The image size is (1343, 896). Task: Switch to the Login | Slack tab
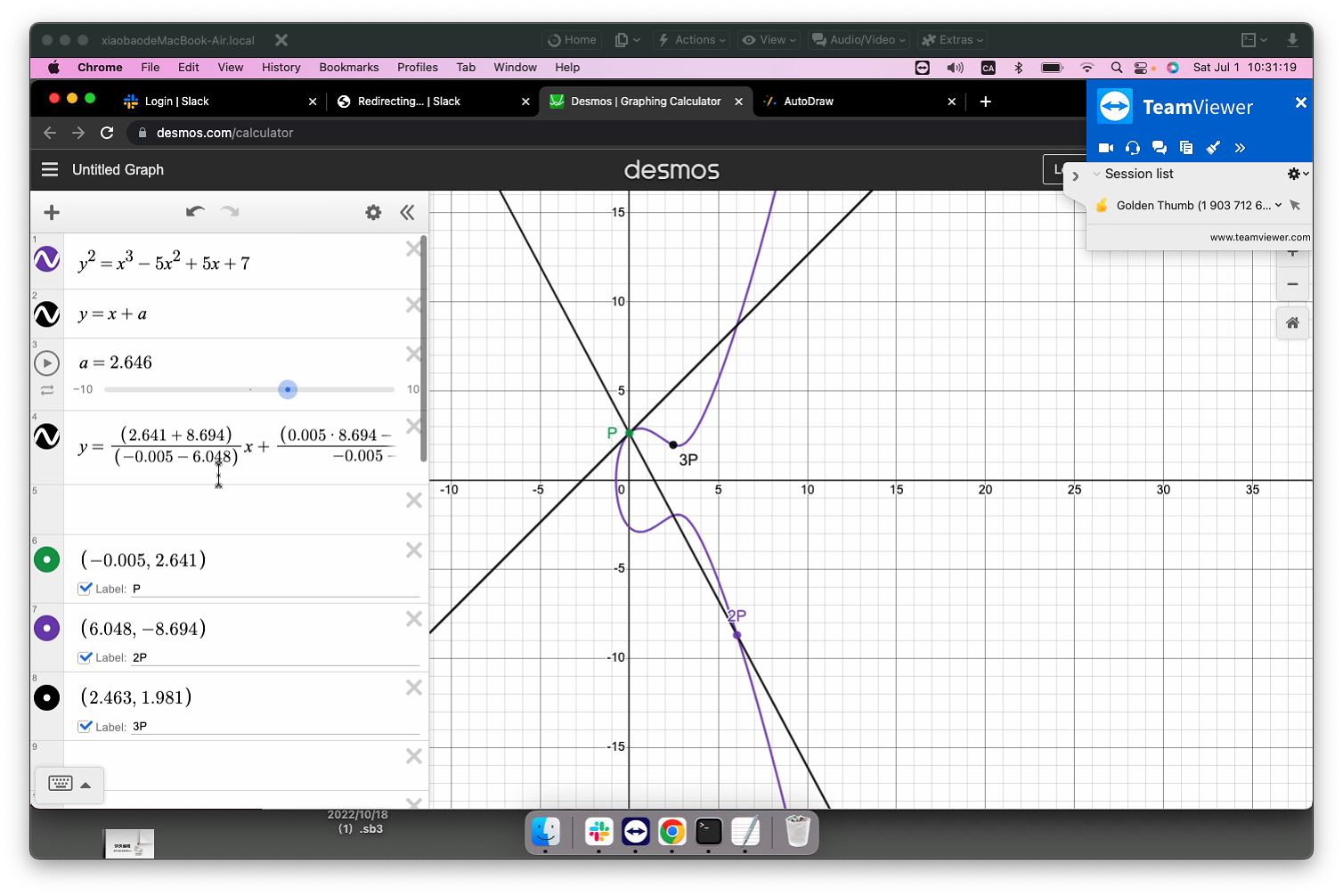[218, 102]
